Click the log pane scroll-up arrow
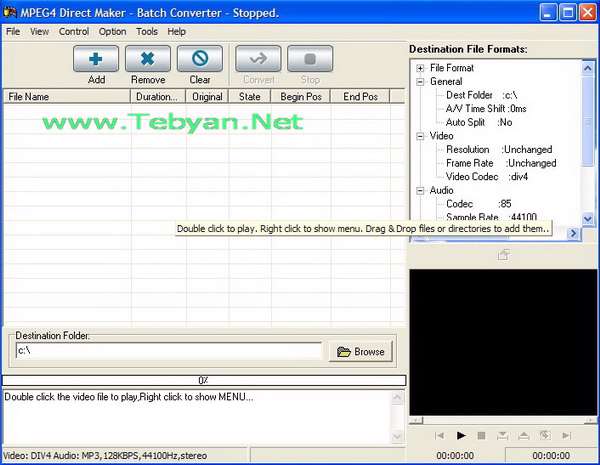The width and height of the screenshot is (600, 465). 397,397
